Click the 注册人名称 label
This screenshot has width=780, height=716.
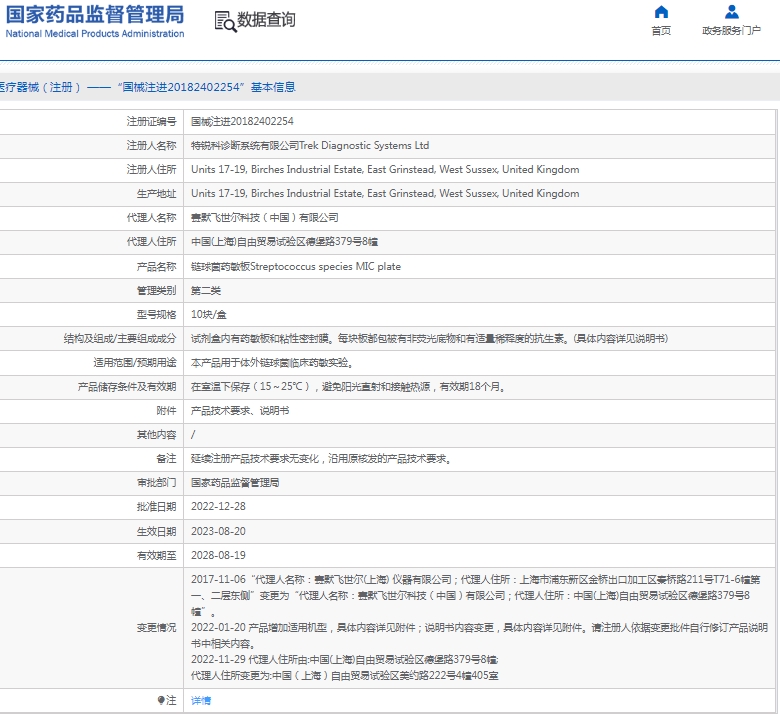(151, 145)
